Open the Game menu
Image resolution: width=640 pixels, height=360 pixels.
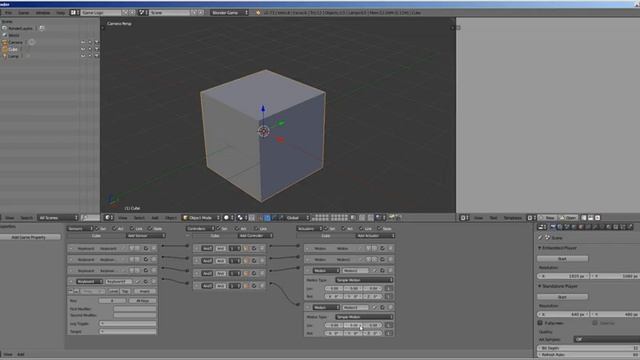(x=24, y=13)
